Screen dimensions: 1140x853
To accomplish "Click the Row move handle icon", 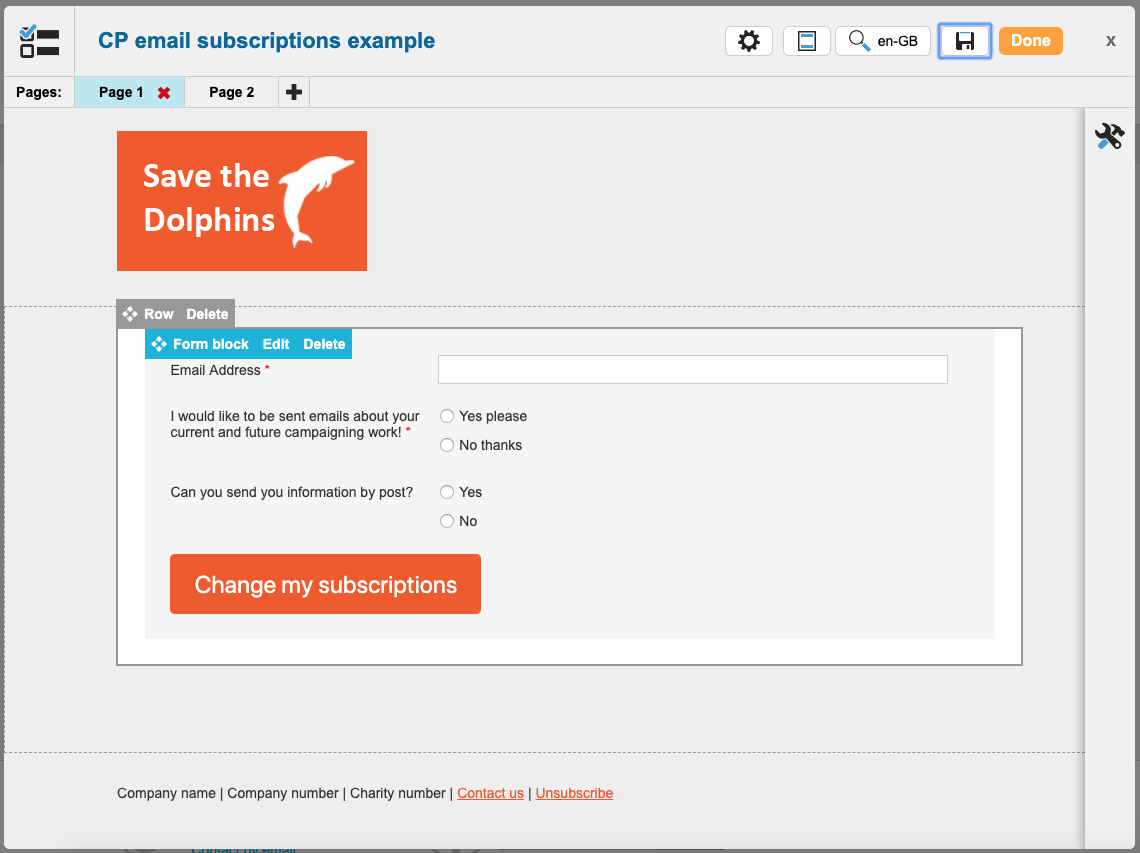I will click(x=130, y=314).
